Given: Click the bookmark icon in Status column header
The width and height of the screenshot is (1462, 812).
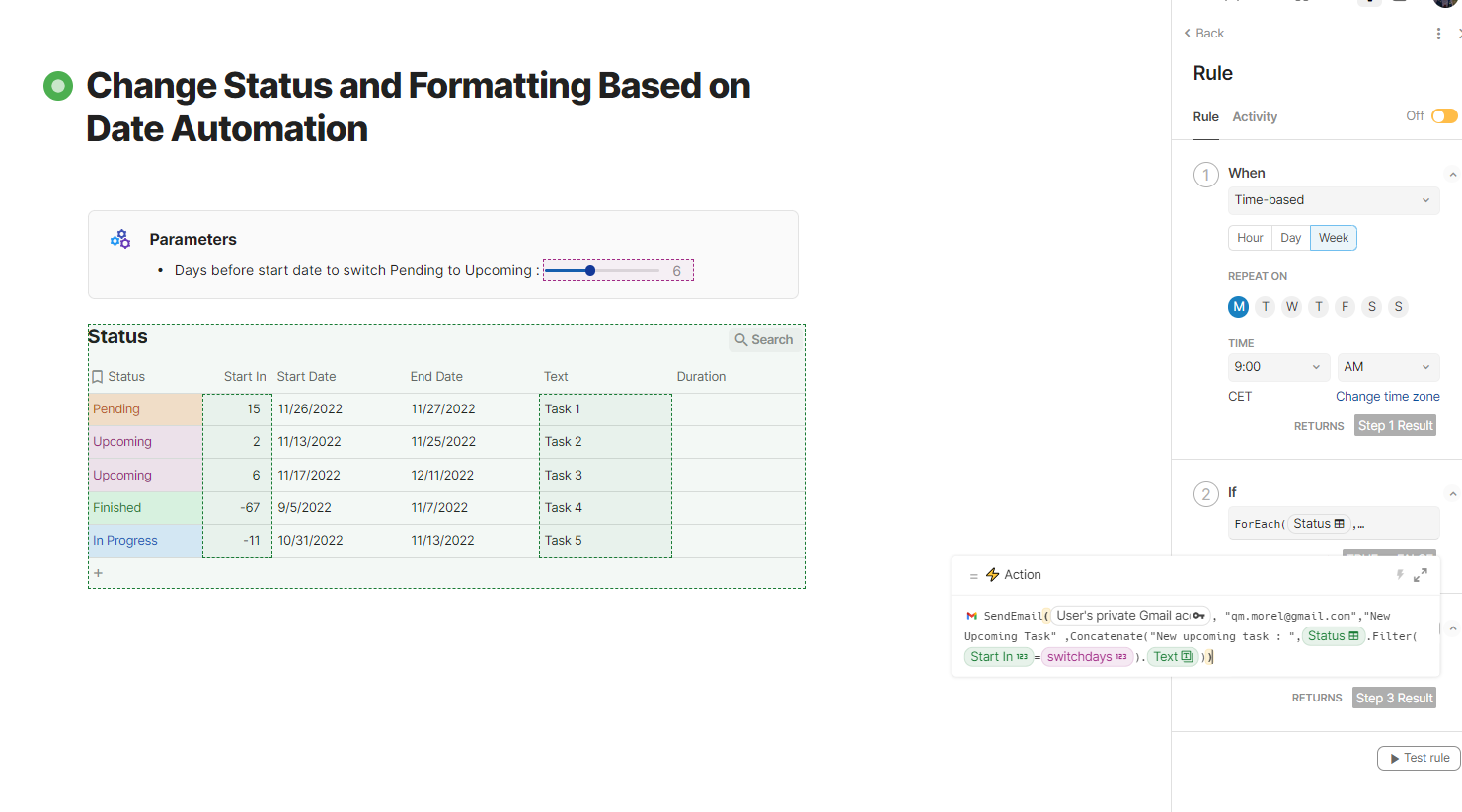Looking at the screenshot, I should [98, 377].
